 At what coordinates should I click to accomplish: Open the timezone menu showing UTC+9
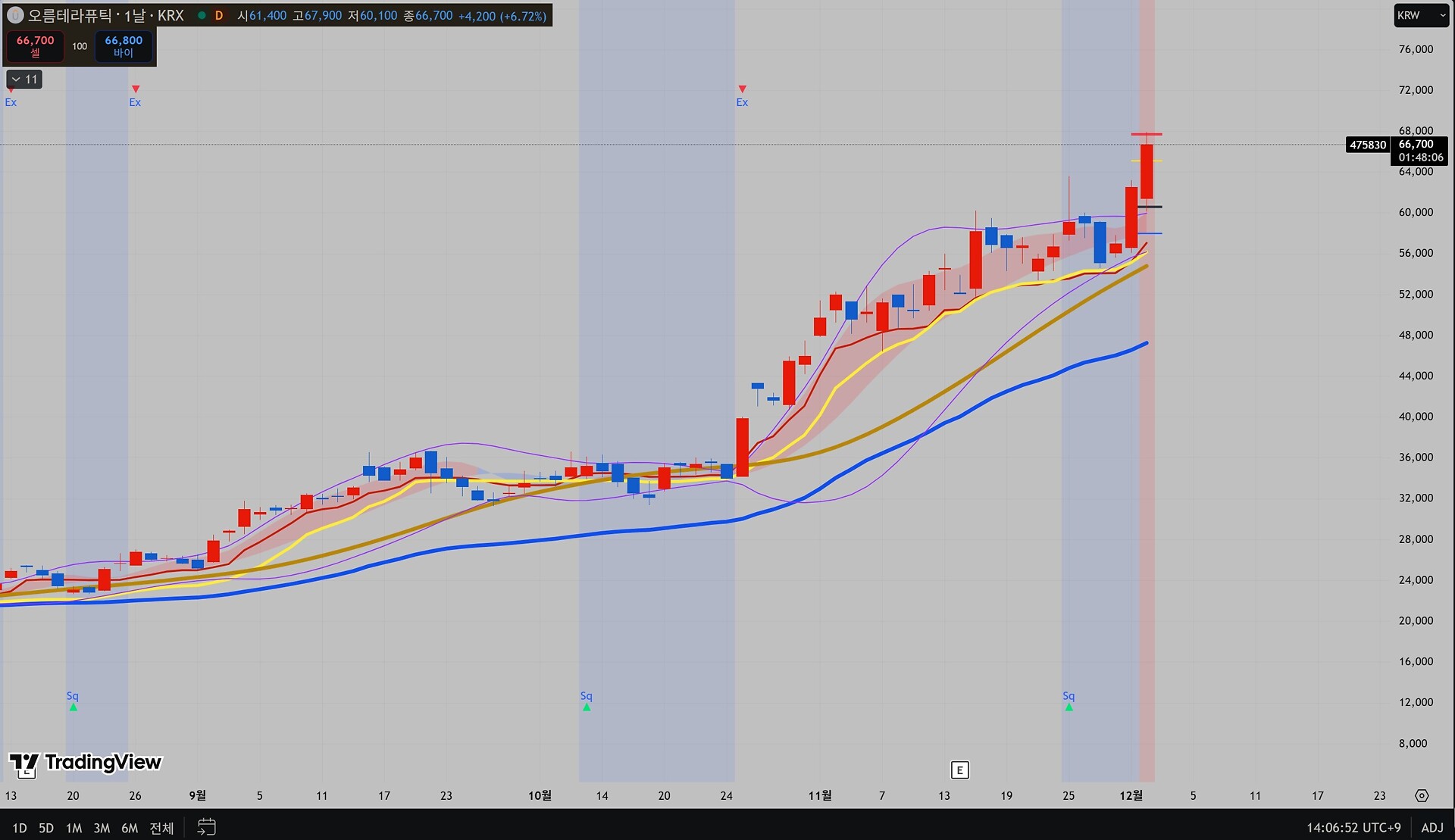click(1353, 827)
